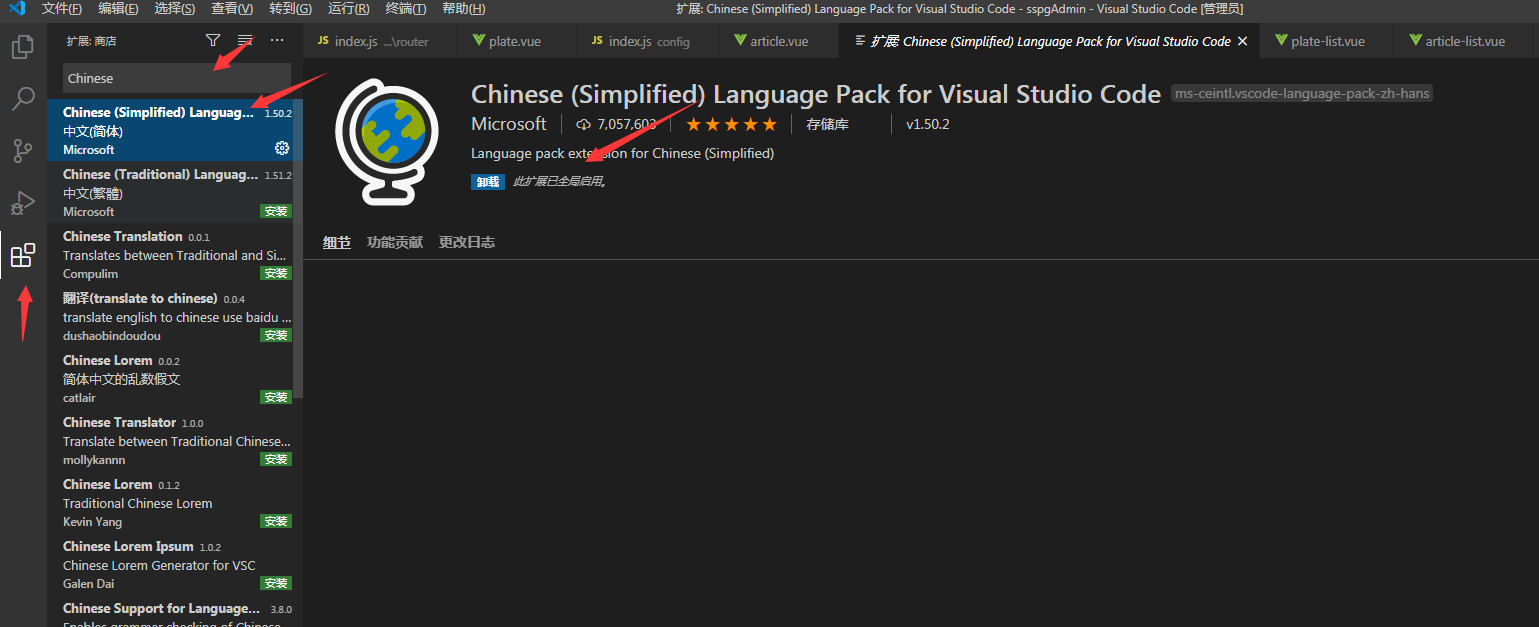Screen dimensions: 1539x627
Task: Open the 转到(G) menu
Action: tap(291, 9)
